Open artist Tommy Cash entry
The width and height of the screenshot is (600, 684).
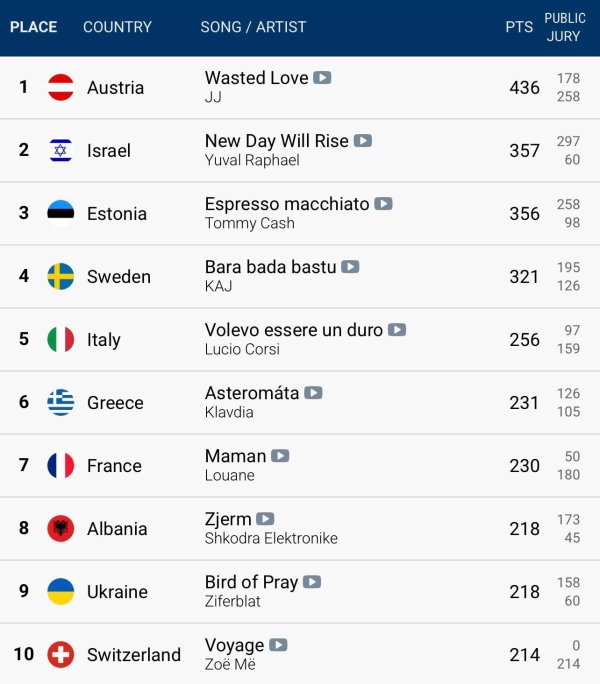250,223
